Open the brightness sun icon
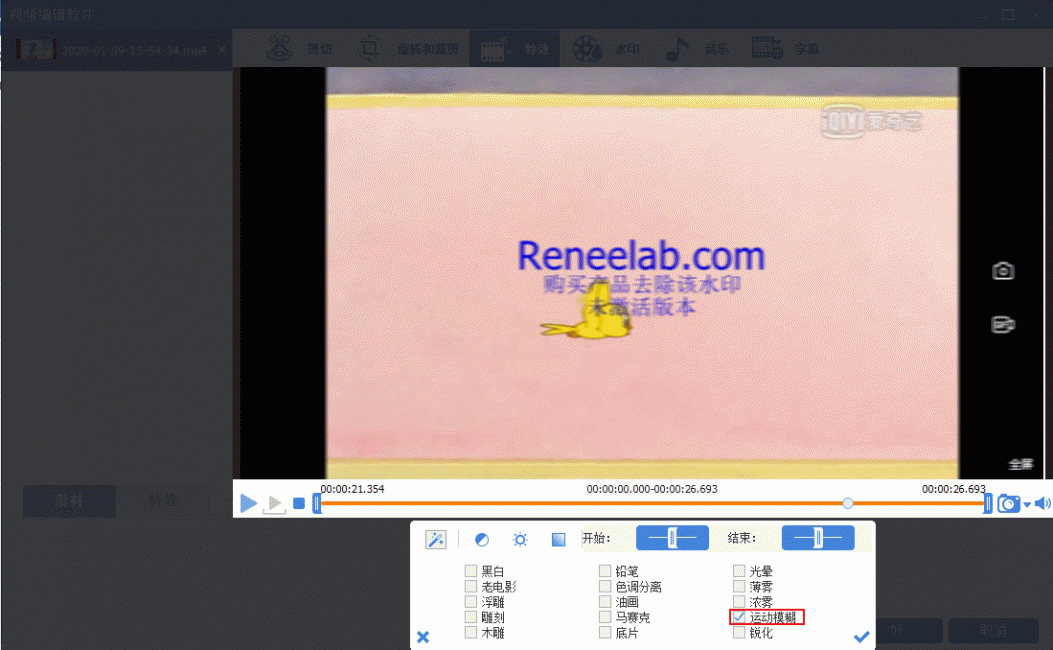Image resolution: width=1053 pixels, height=650 pixels. 520,540
